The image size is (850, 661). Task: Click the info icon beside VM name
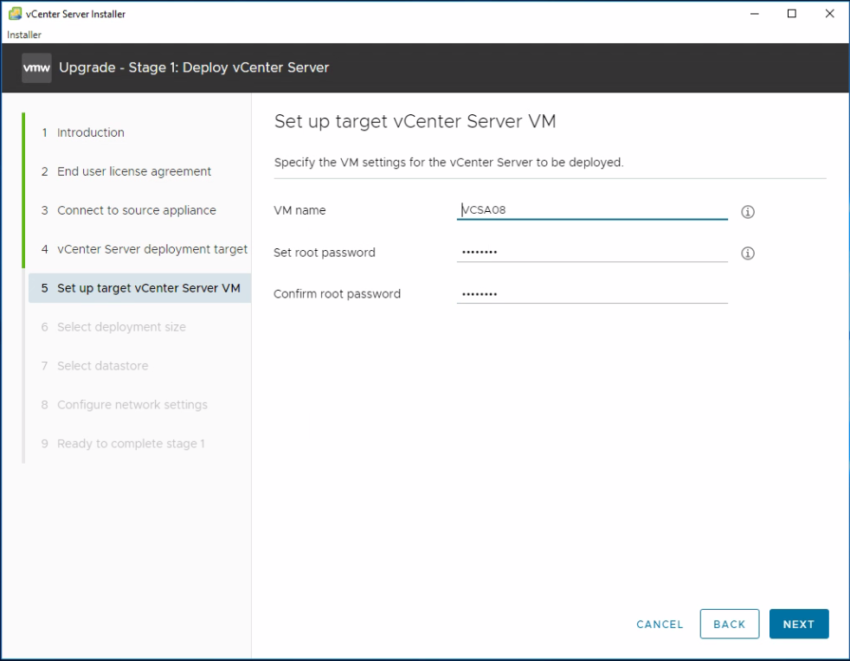(x=747, y=212)
